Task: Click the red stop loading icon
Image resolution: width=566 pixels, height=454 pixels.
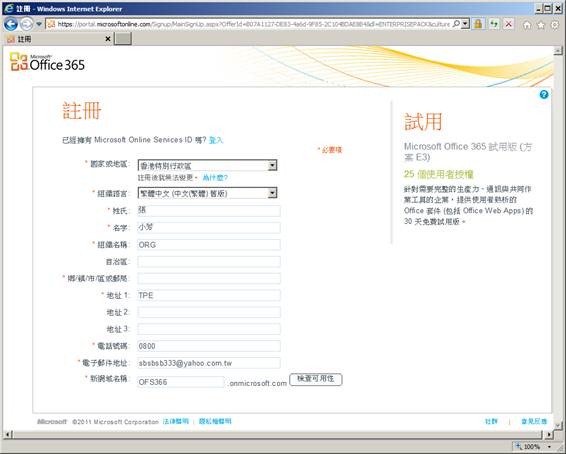Action: click(509, 24)
